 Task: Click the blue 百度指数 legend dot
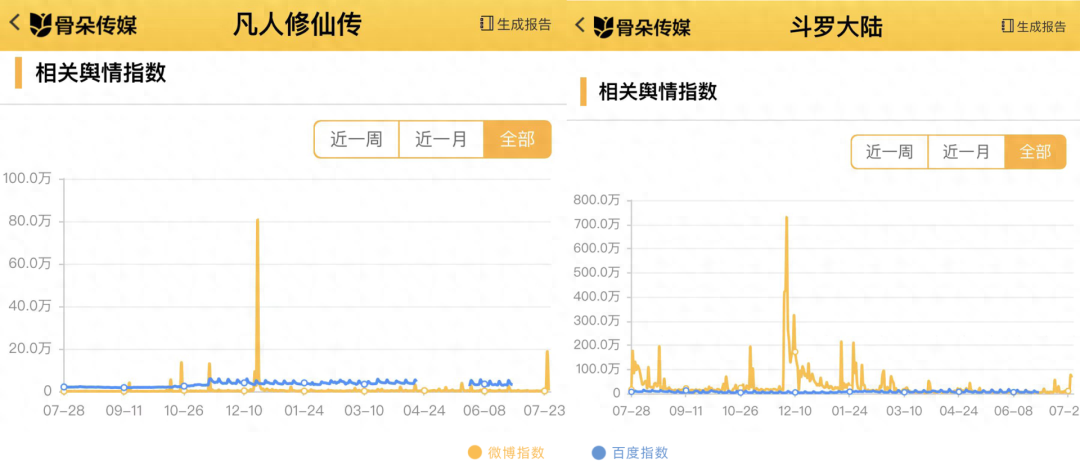click(x=599, y=453)
